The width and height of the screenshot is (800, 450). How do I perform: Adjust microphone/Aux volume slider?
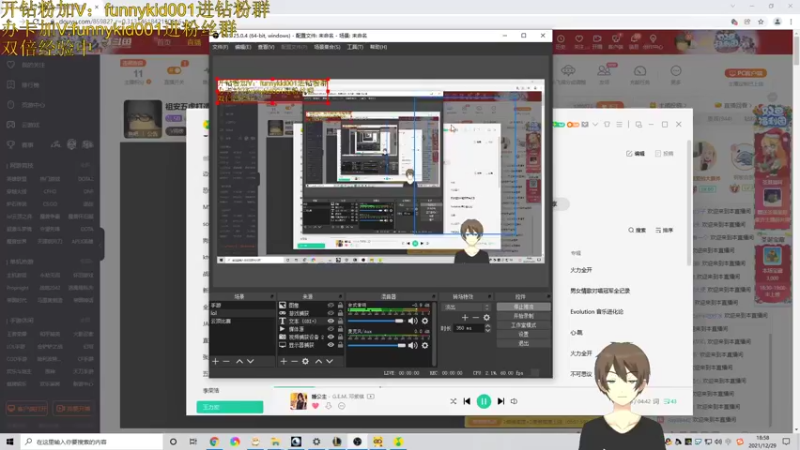tap(377, 345)
